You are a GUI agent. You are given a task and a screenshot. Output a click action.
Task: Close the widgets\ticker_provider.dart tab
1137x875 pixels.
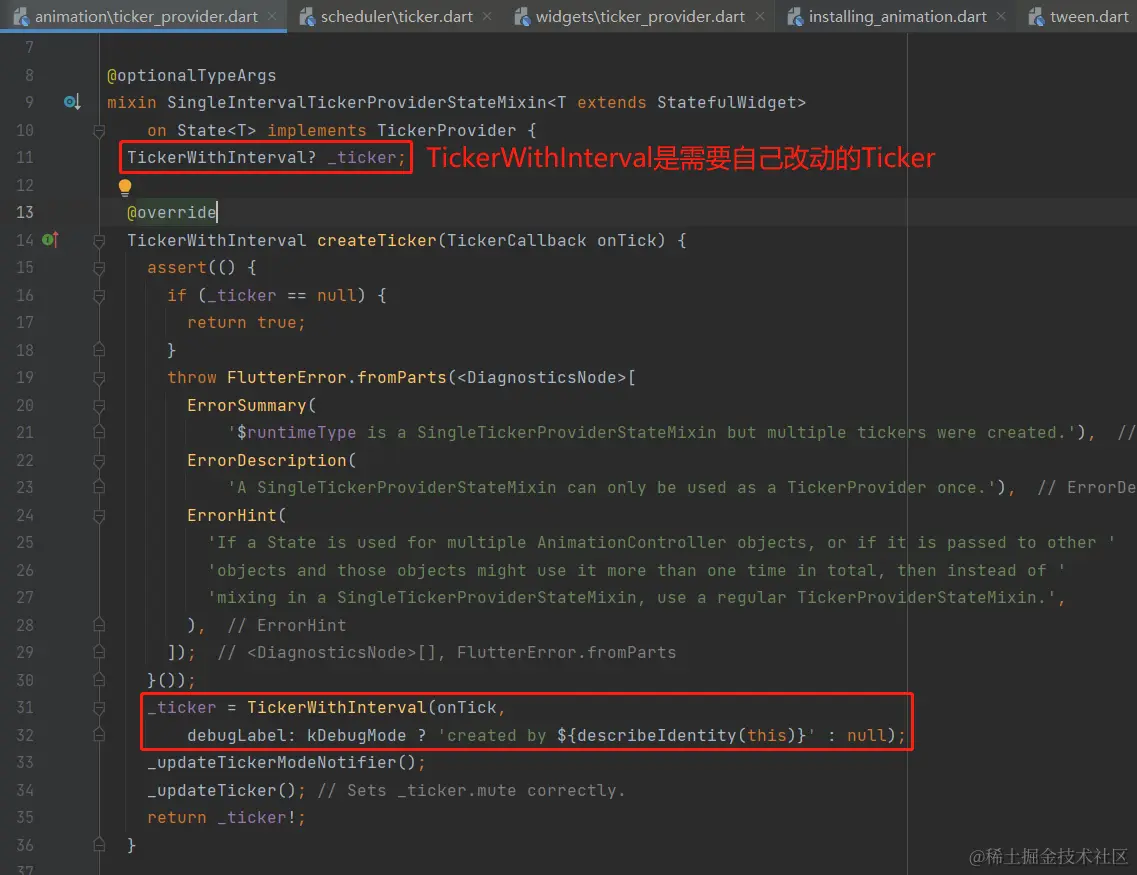click(x=759, y=16)
